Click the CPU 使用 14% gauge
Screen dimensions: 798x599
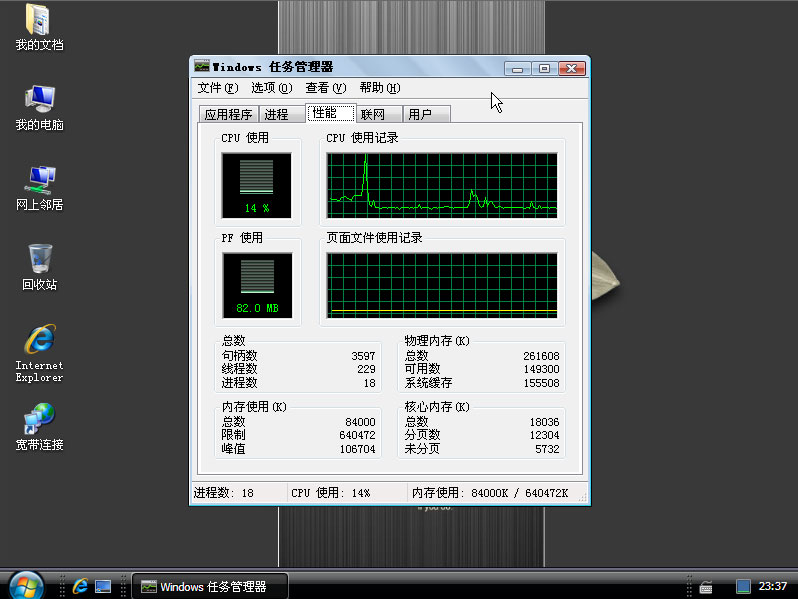[x=256, y=185]
